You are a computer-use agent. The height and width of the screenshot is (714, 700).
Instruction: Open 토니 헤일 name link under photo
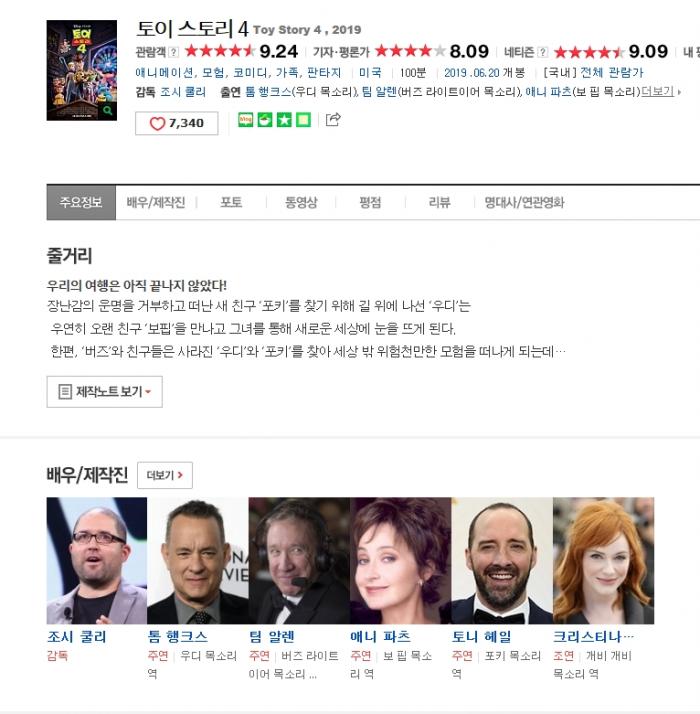481,636
